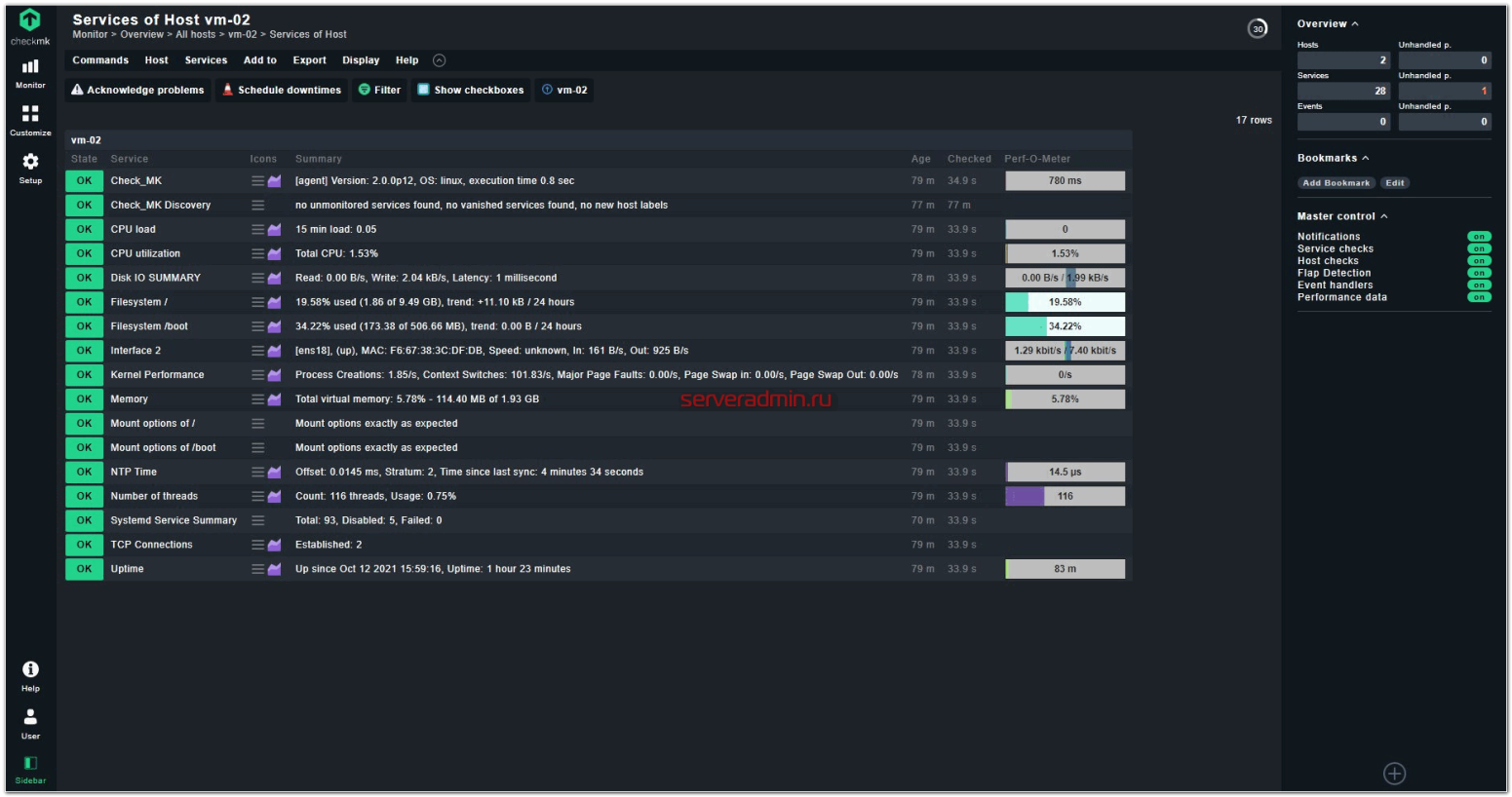Open the Filter button
1512x797 pixels.
(x=379, y=91)
